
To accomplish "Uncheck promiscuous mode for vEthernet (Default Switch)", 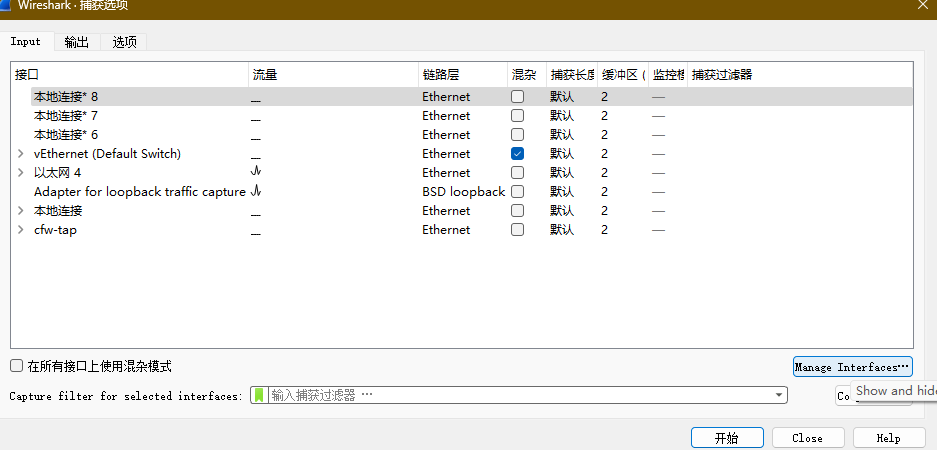I will (518, 154).
